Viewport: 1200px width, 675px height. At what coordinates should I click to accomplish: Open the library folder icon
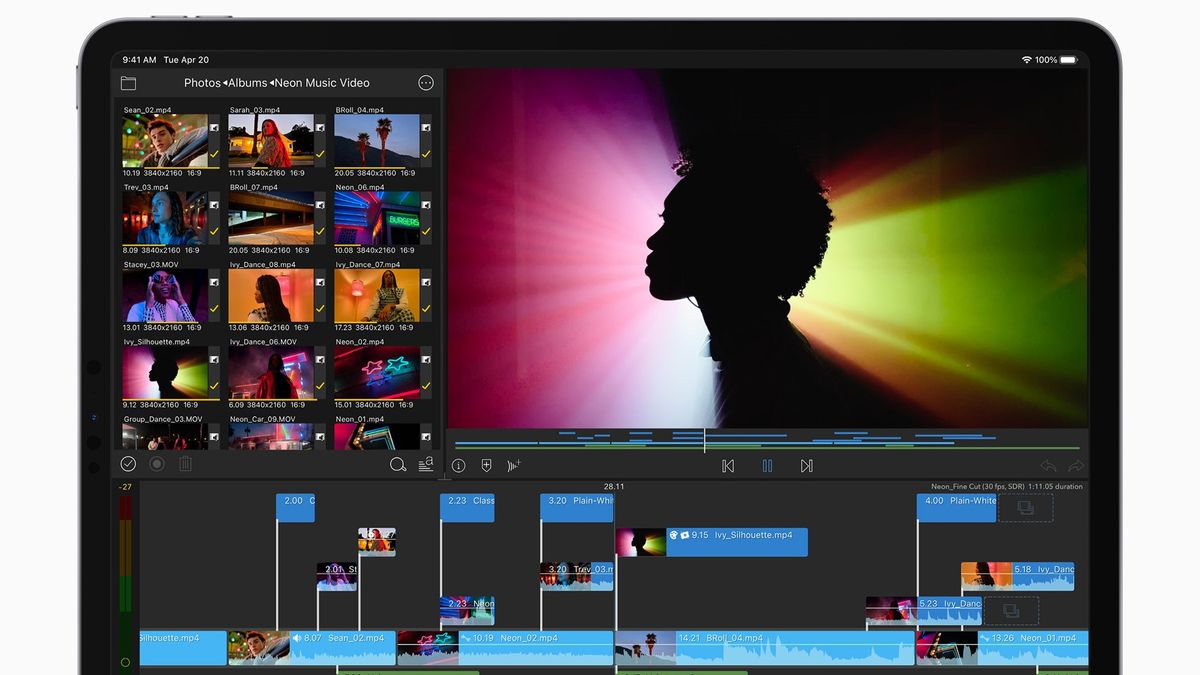pos(128,83)
